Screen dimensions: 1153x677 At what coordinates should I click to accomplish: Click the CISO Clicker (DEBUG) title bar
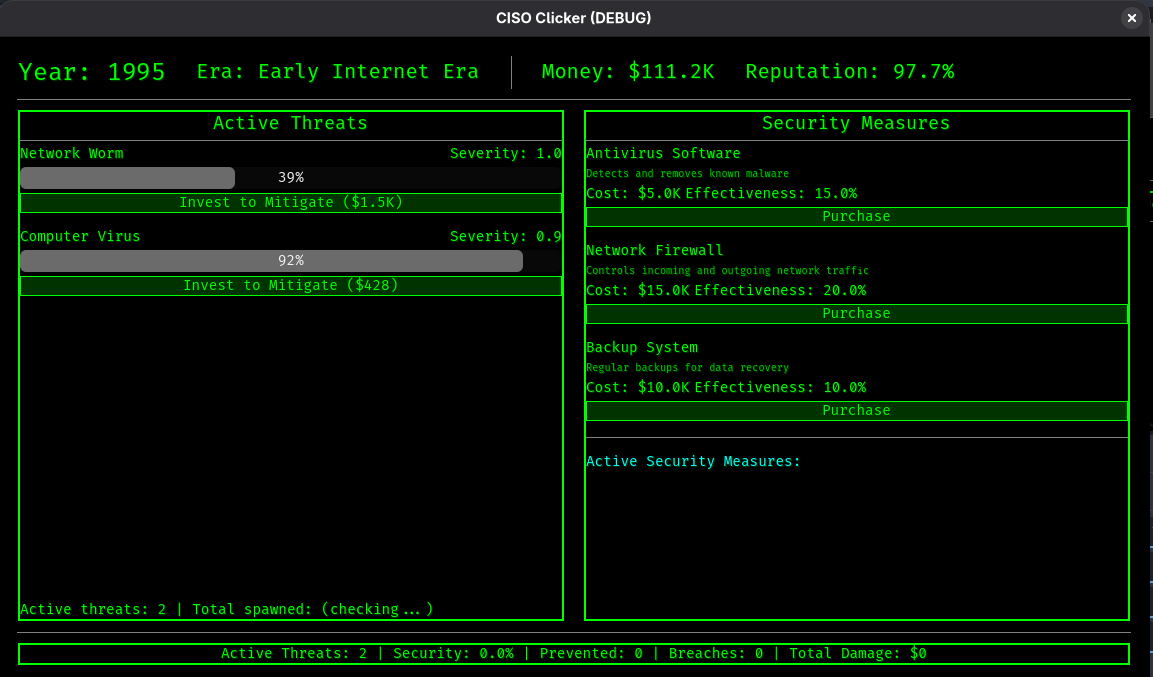point(574,18)
